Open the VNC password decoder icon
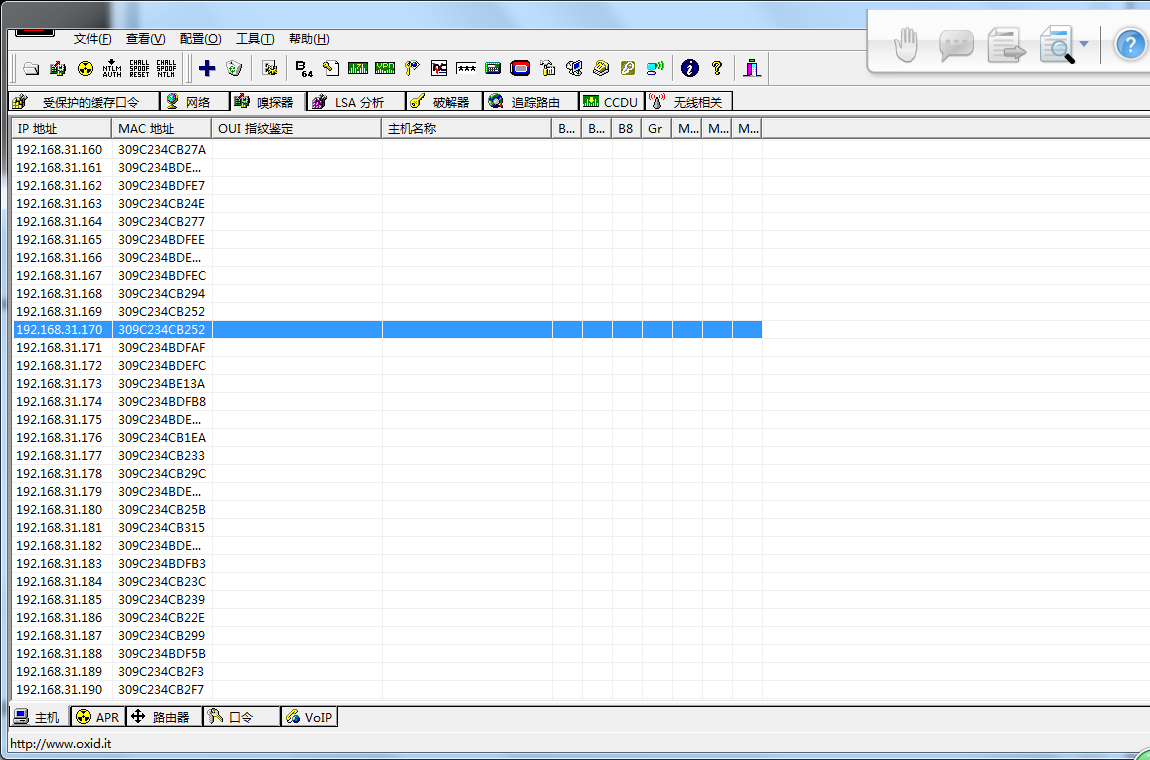 [439, 69]
